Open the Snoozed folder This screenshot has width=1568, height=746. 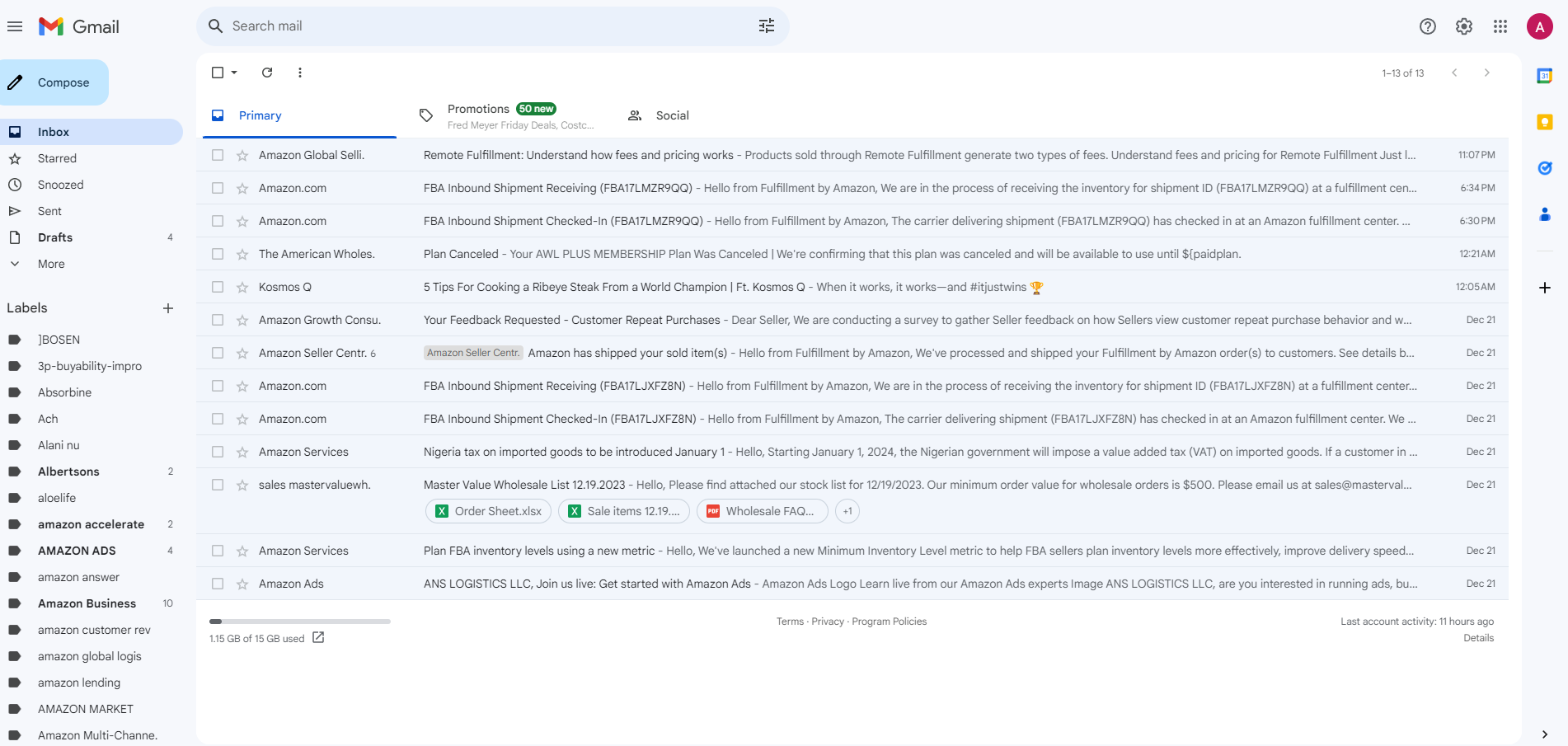click(x=60, y=185)
